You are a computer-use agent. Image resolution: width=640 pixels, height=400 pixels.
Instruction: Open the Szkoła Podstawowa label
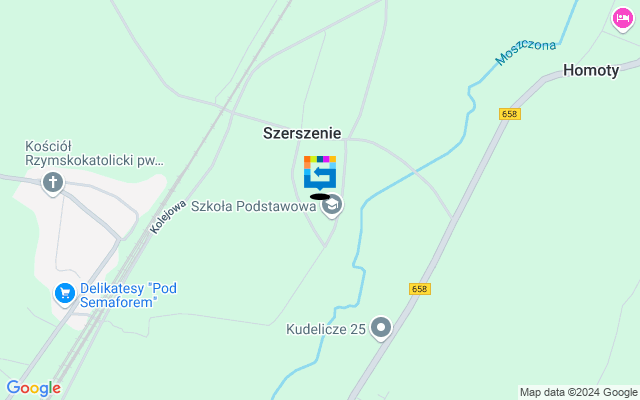[253, 207]
